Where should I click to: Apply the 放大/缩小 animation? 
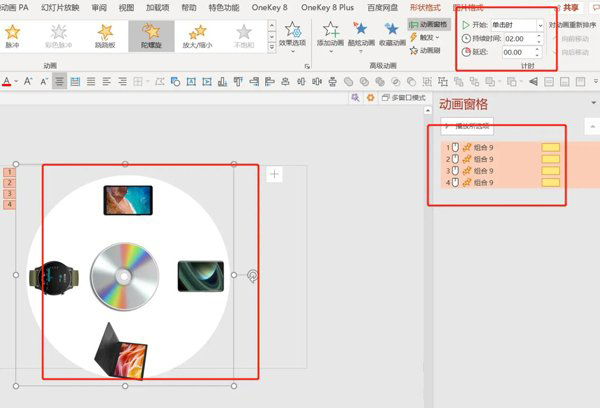pyautogui.click(x=197, y=36)
